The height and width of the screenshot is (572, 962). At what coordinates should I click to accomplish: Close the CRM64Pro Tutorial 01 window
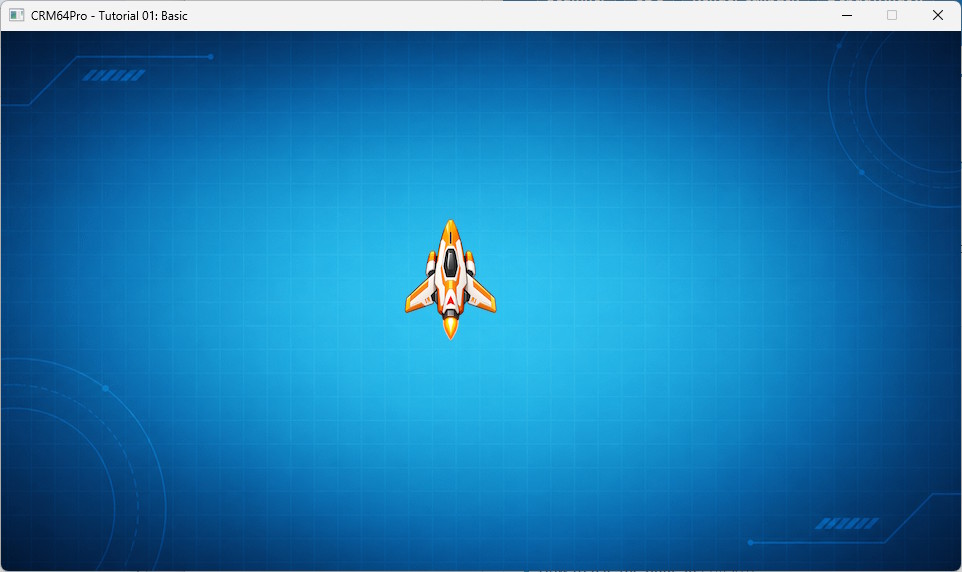coord(937,15)
